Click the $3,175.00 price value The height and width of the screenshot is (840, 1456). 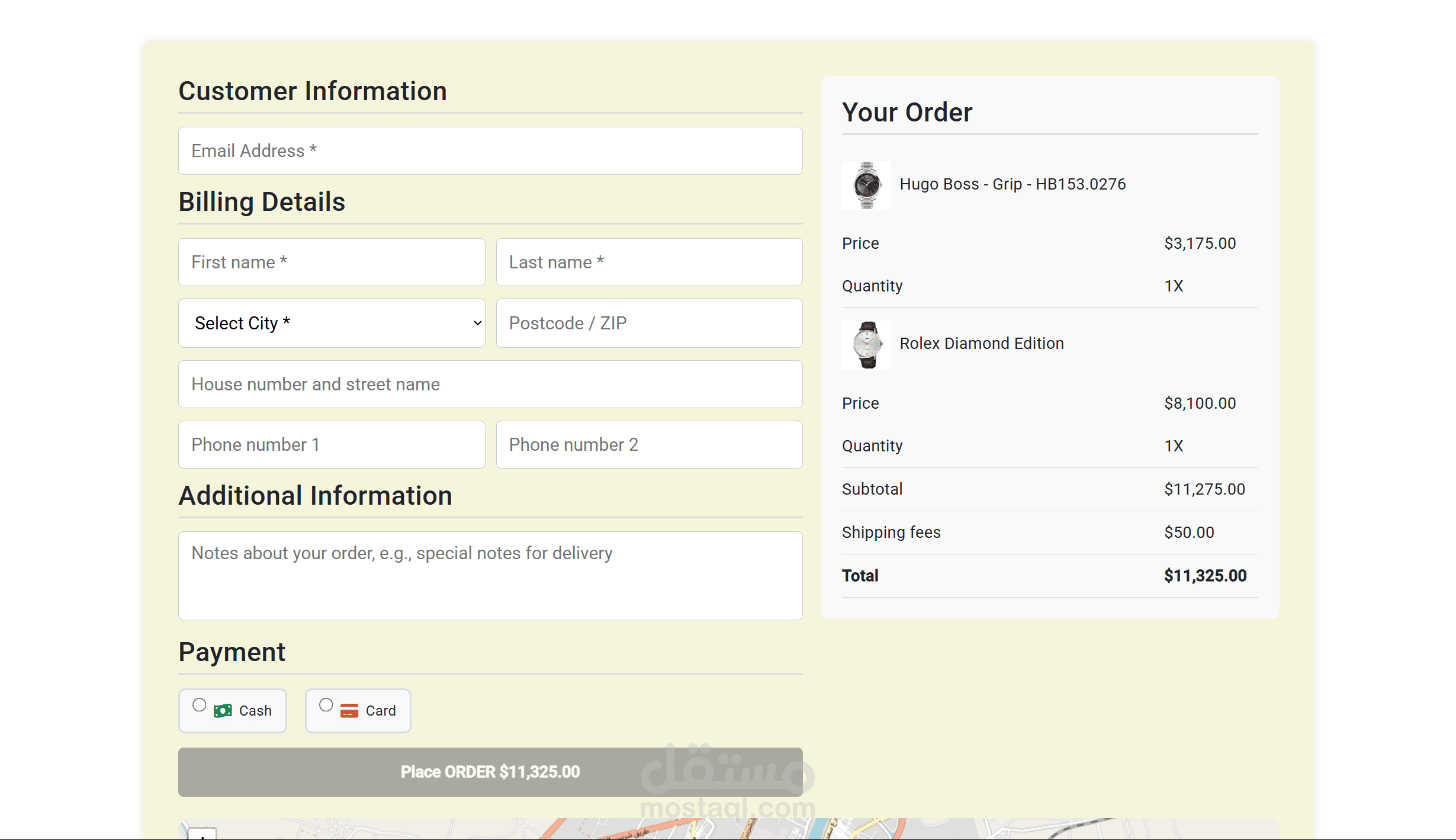click(1200, 243)
